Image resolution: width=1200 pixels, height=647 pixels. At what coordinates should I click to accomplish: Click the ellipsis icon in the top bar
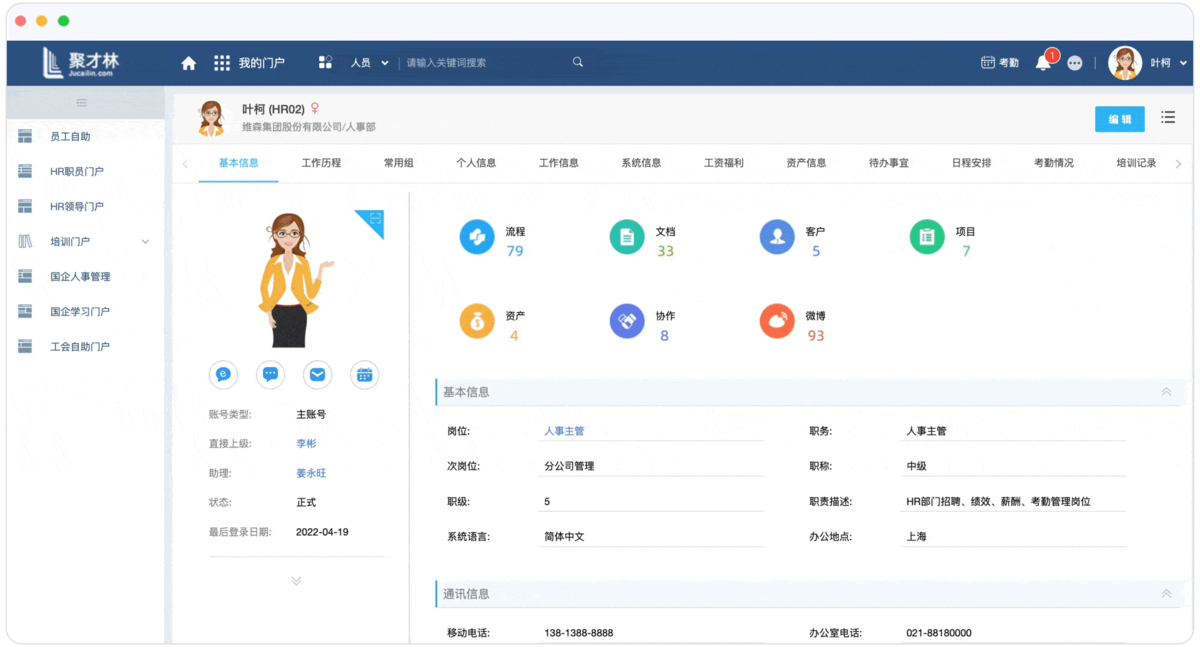pos(1074,62)
